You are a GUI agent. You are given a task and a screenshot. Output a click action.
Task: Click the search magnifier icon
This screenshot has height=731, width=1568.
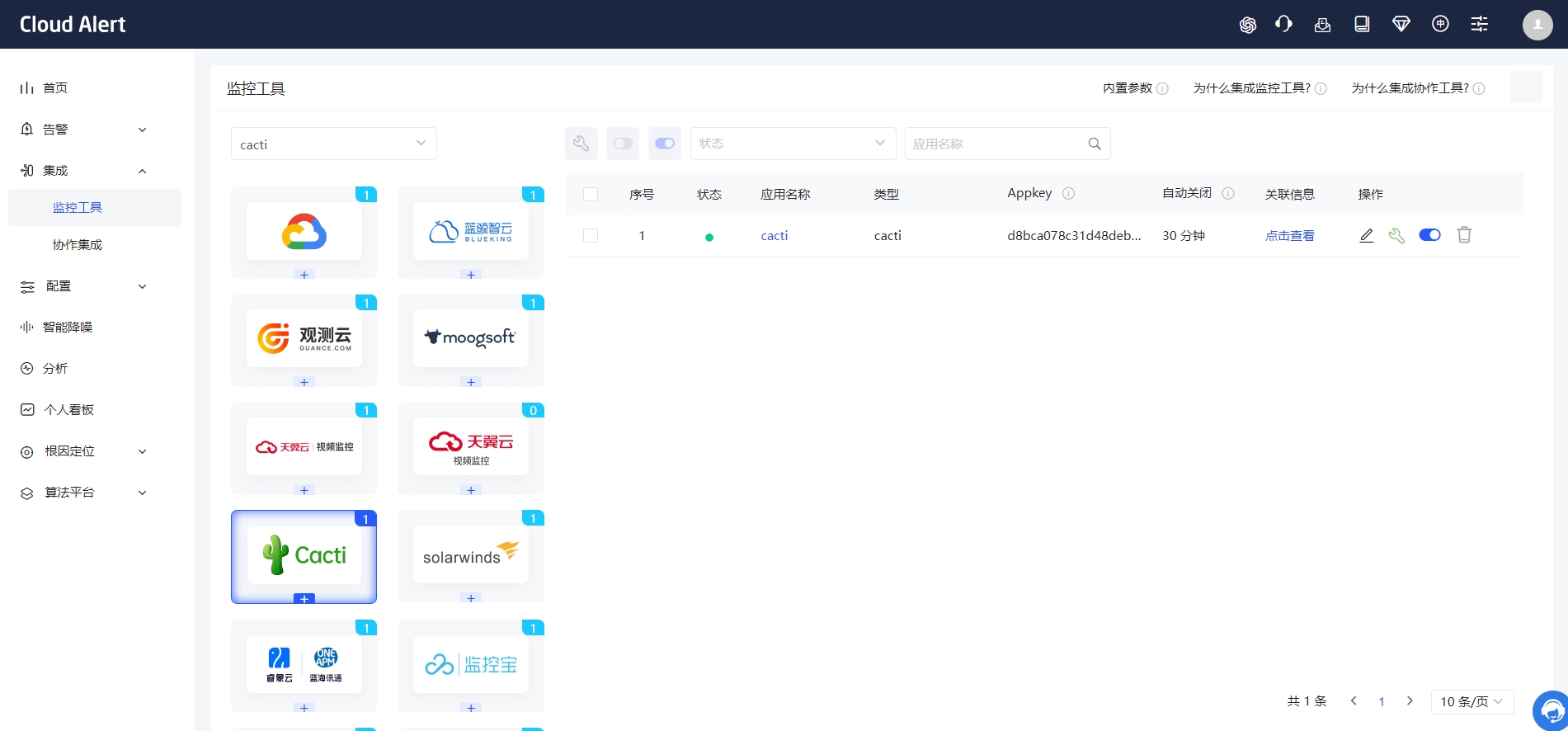[1095, 144]
